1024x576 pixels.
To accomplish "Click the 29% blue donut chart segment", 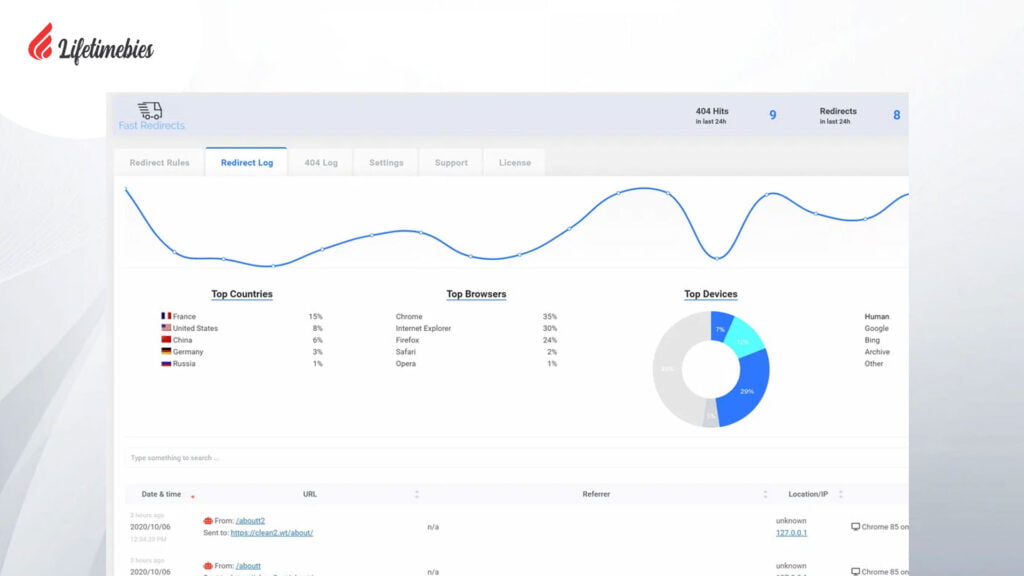I will 744,389.
